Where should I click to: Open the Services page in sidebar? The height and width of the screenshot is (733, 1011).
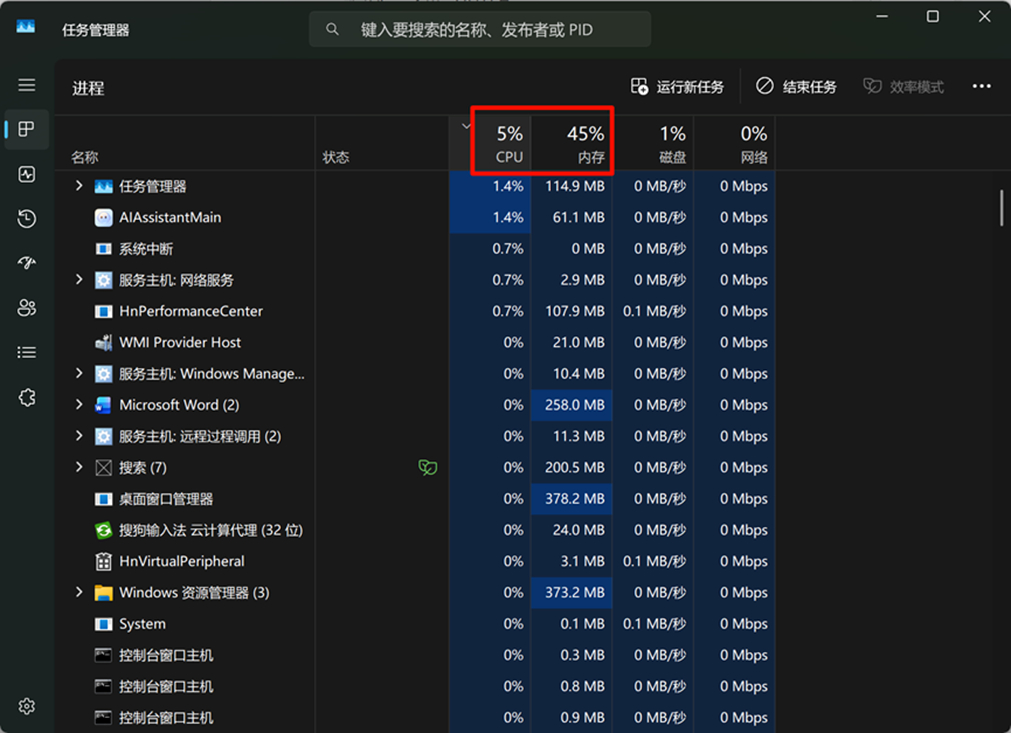[27, 397]
